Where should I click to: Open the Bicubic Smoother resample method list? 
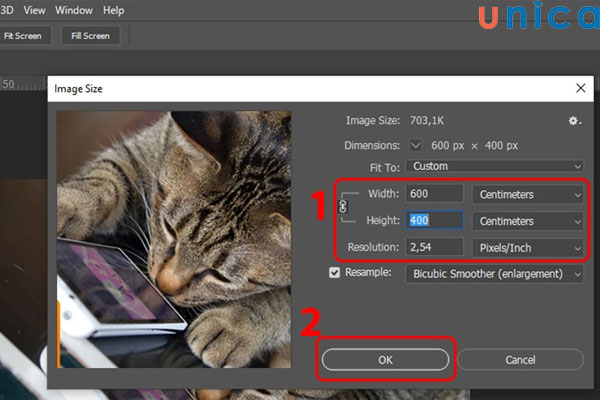pyautogui.click(x=508, y=272)
